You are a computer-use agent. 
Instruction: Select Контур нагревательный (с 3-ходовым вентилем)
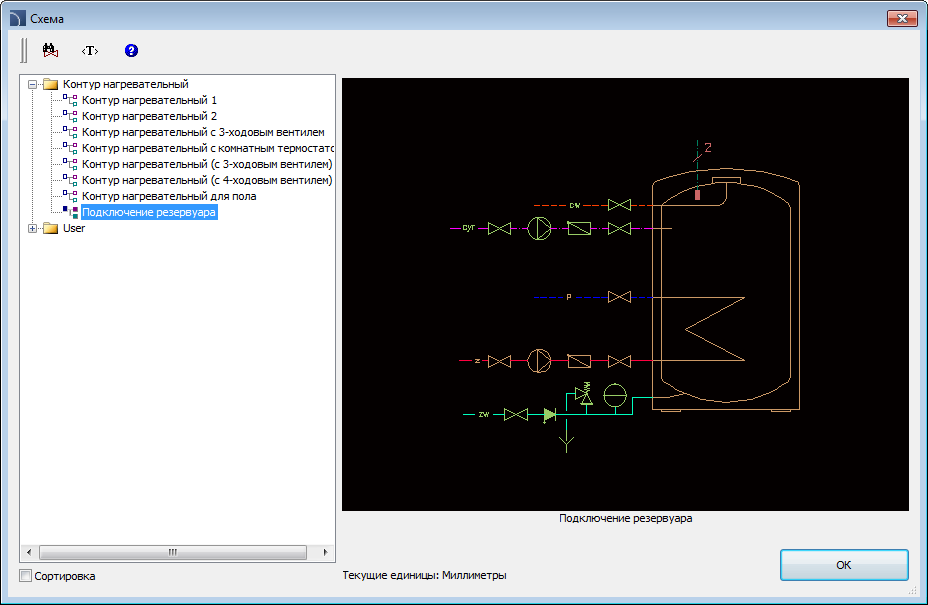(x=207, y=164)
